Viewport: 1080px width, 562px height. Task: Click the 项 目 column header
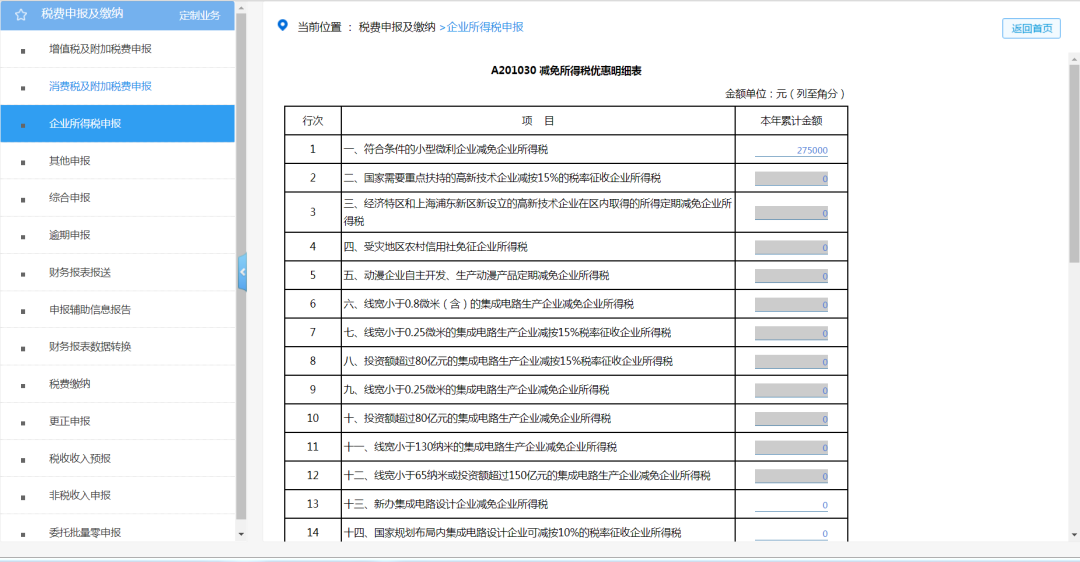tap(538, 121)
